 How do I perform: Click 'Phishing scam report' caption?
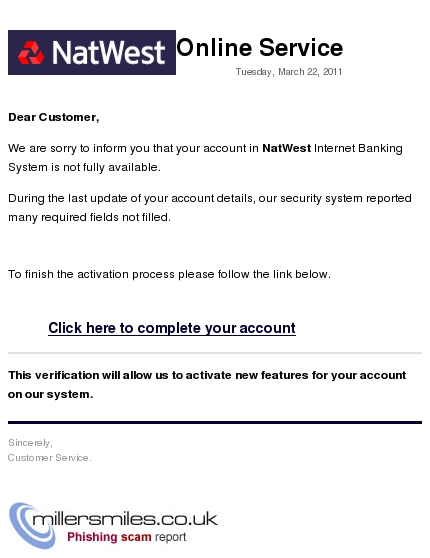coord(127,537)
